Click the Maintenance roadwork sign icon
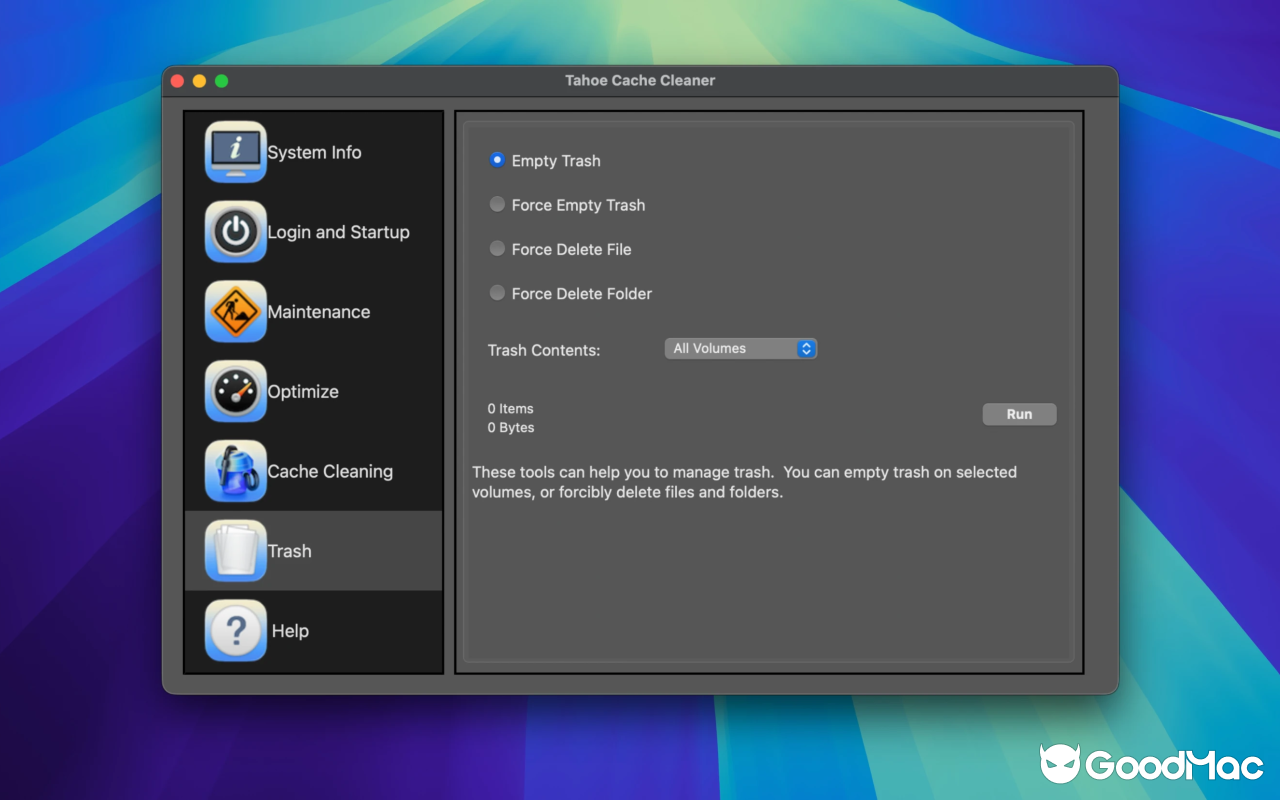This screenshot has height=800, width=1280. coord(235,311)
